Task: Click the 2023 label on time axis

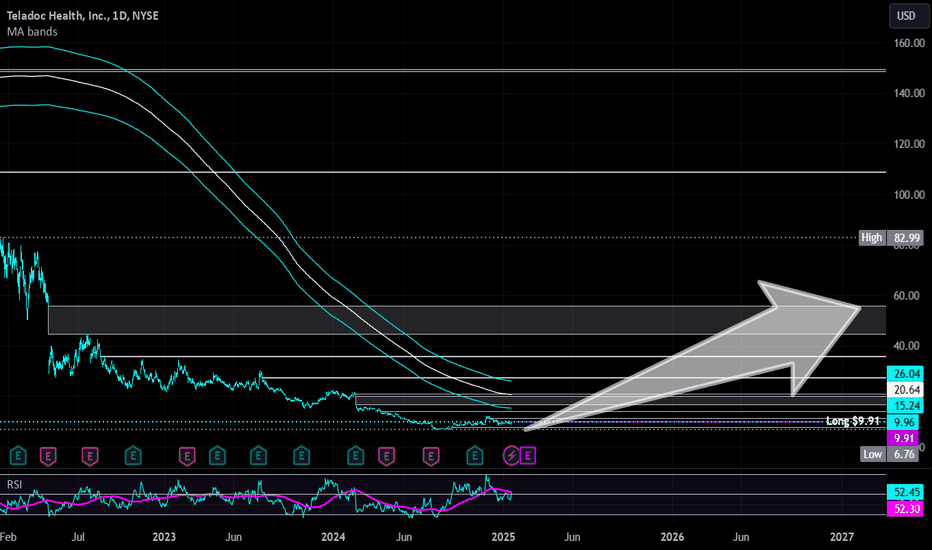Action: (164, 537)
